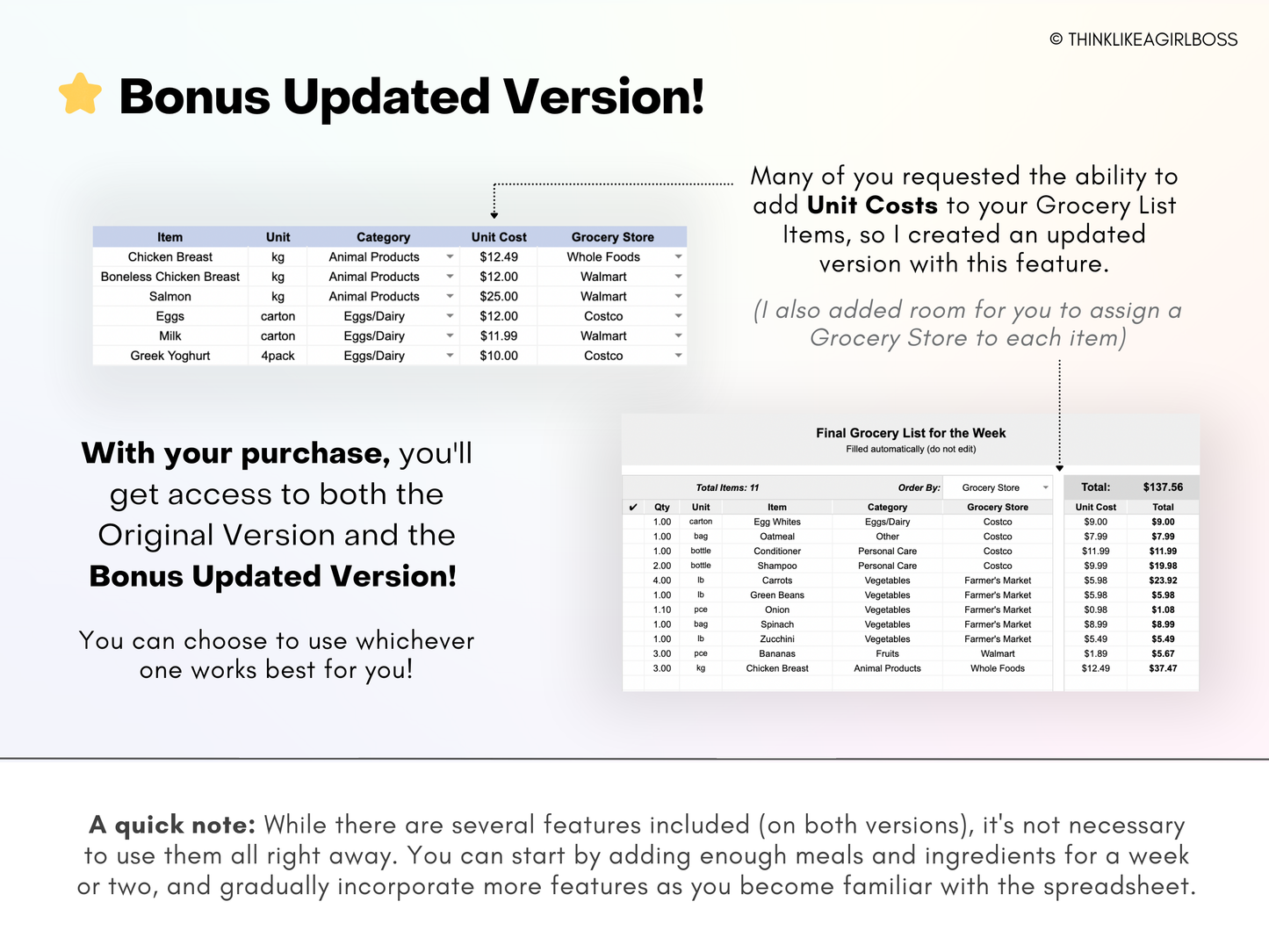The image size is (1269, 952).
Task: Click the $25.00 unit cost for Salmon
Action: (x=498, y=296)
